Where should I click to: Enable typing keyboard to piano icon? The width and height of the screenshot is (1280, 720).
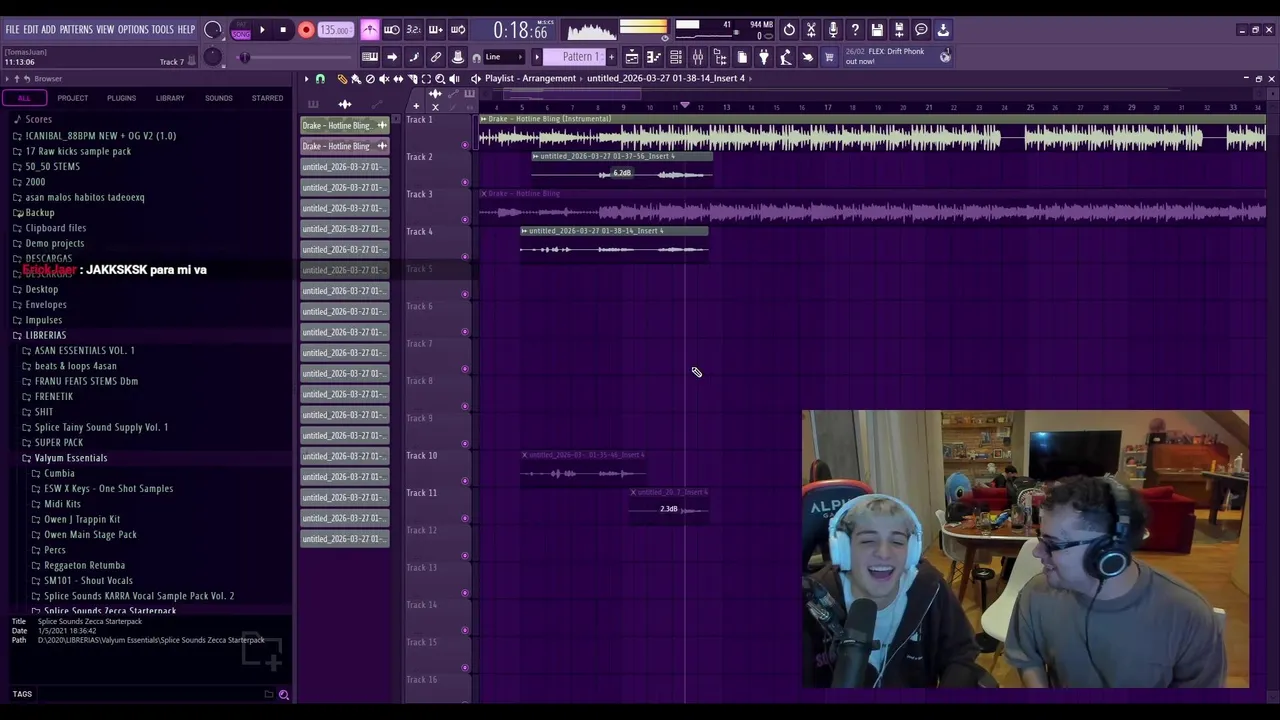tap(370, 57)
